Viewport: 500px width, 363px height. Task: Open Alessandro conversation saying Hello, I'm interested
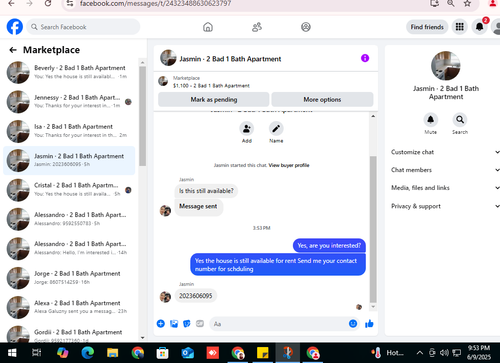[69, 248]
